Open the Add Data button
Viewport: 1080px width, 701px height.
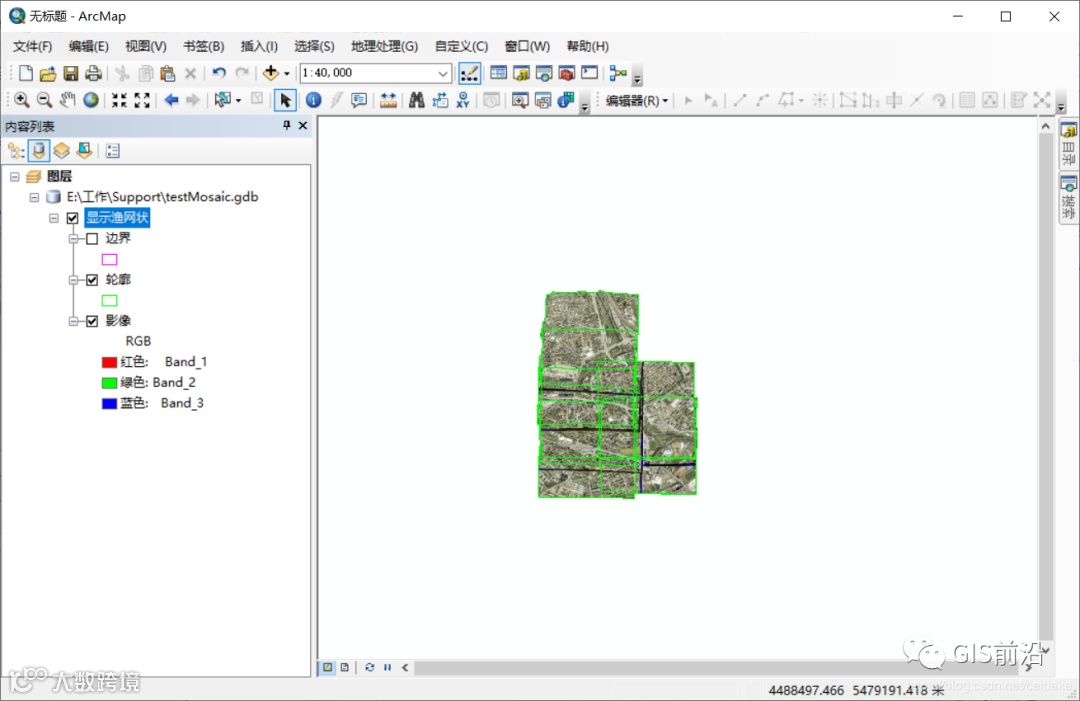(x=270, y=73)
